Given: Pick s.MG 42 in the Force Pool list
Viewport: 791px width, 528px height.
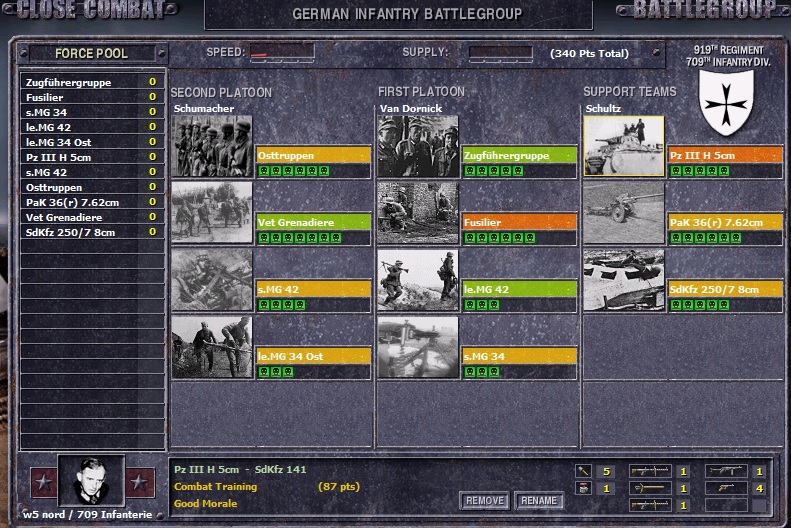Looking at the screenshot, I should pos(92,172).
